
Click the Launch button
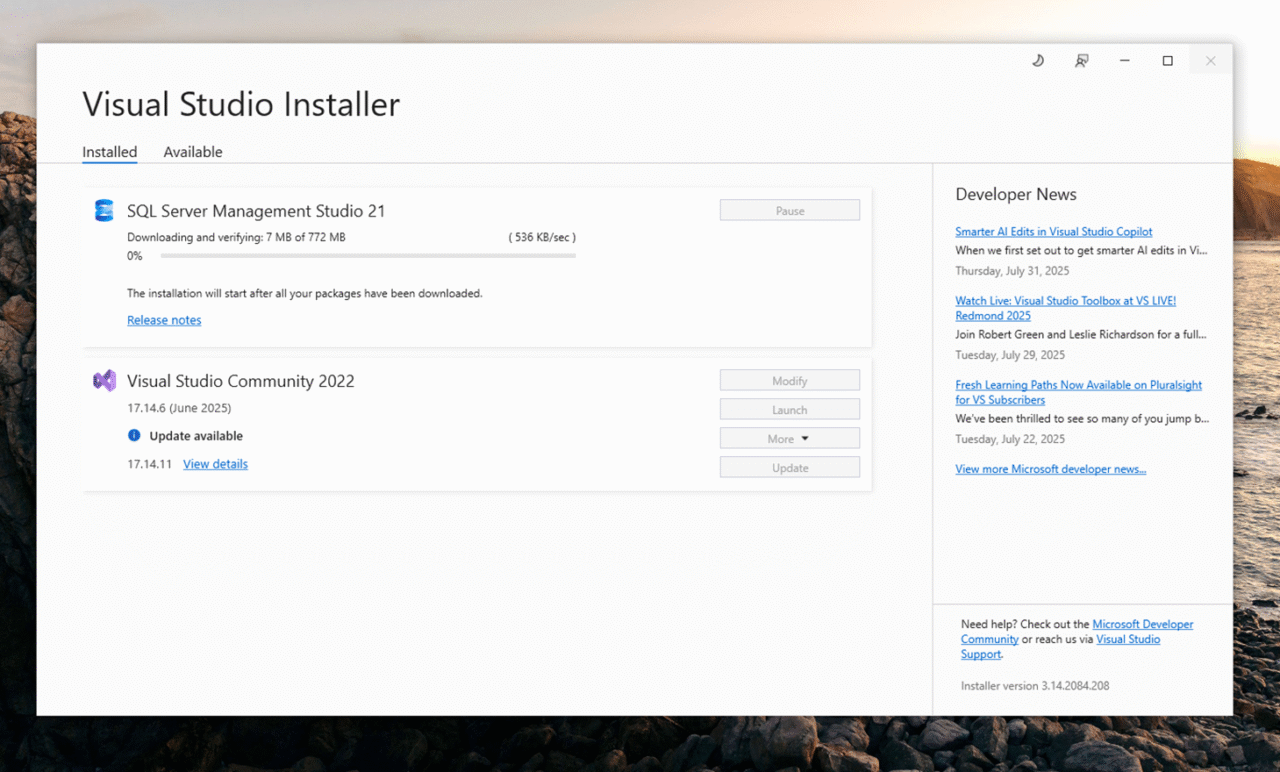coord(790,410)
